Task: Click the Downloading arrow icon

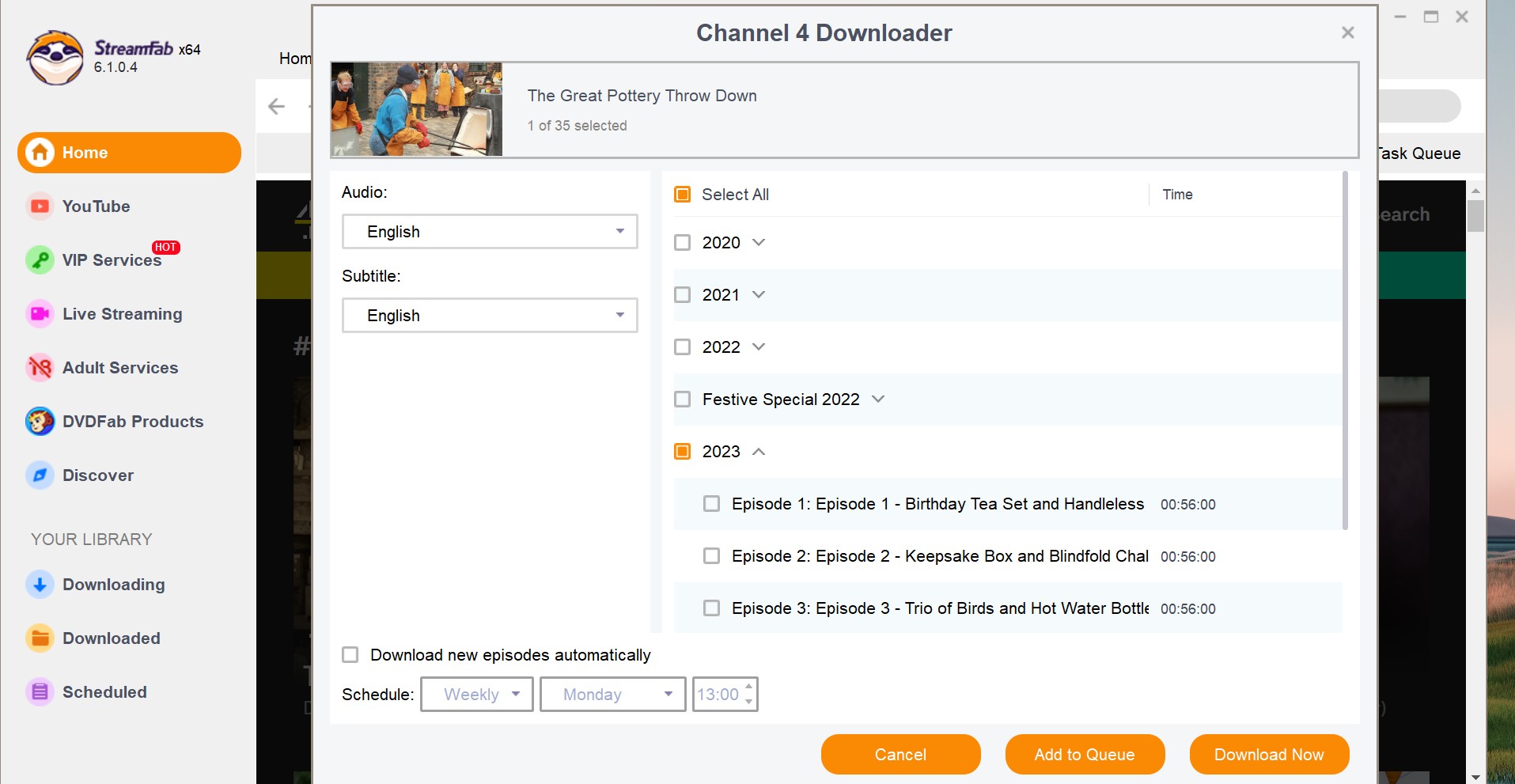Action: click(40, 585)
